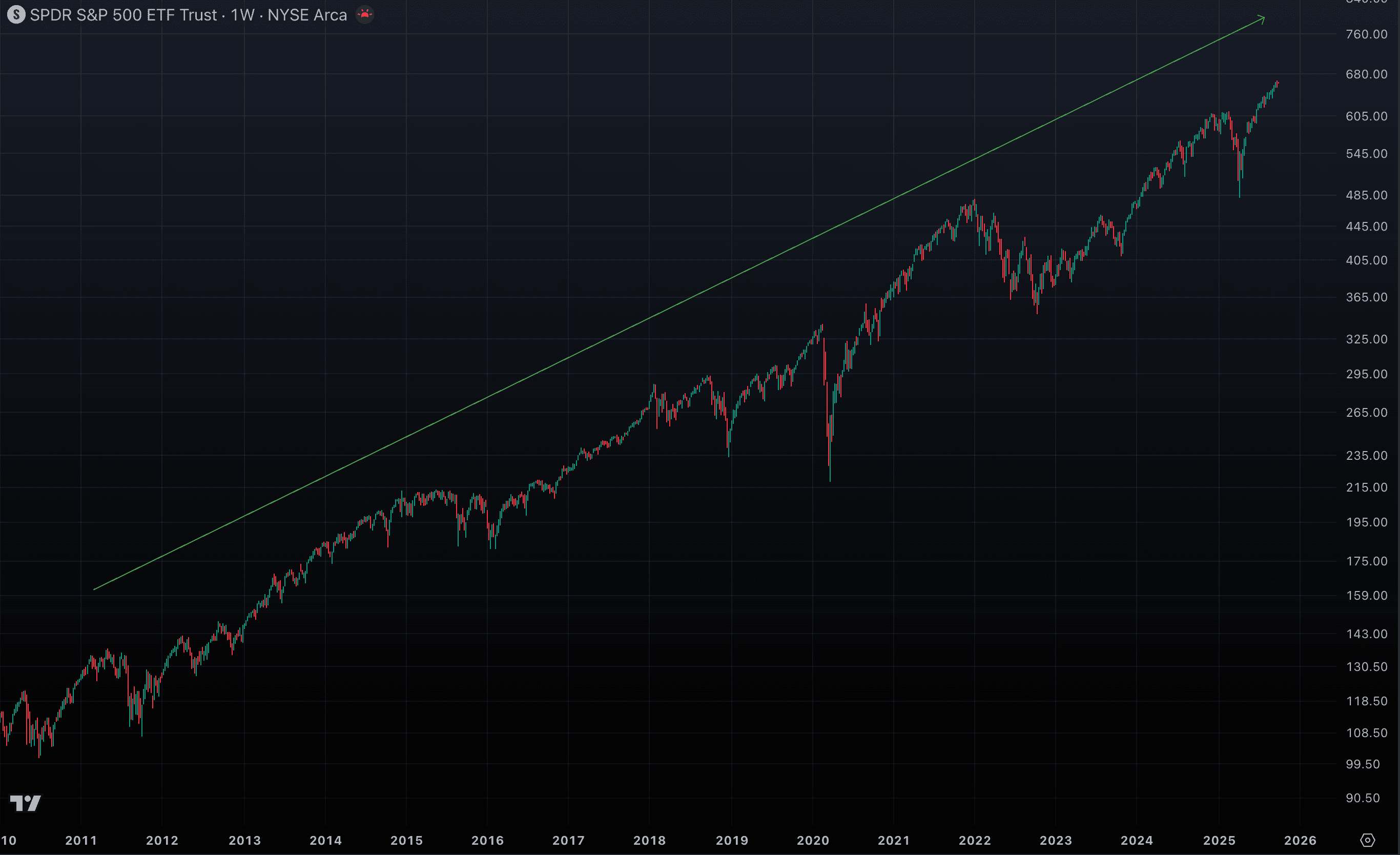Click the 2026 label at far right axis
The image size is (1400, 855).
tap(1300, 840)
